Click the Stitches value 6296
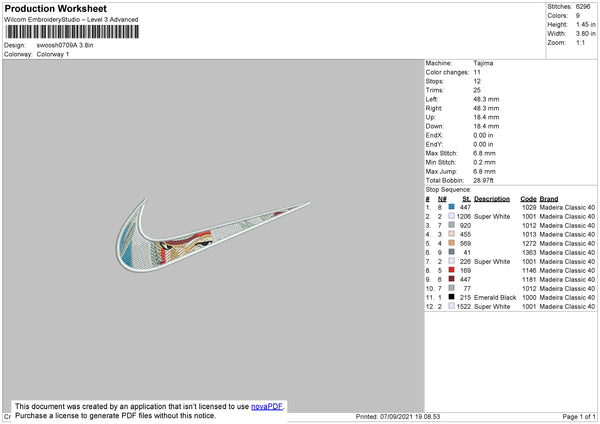The height and width of the screenshot is (424, 600). [583, 7]
